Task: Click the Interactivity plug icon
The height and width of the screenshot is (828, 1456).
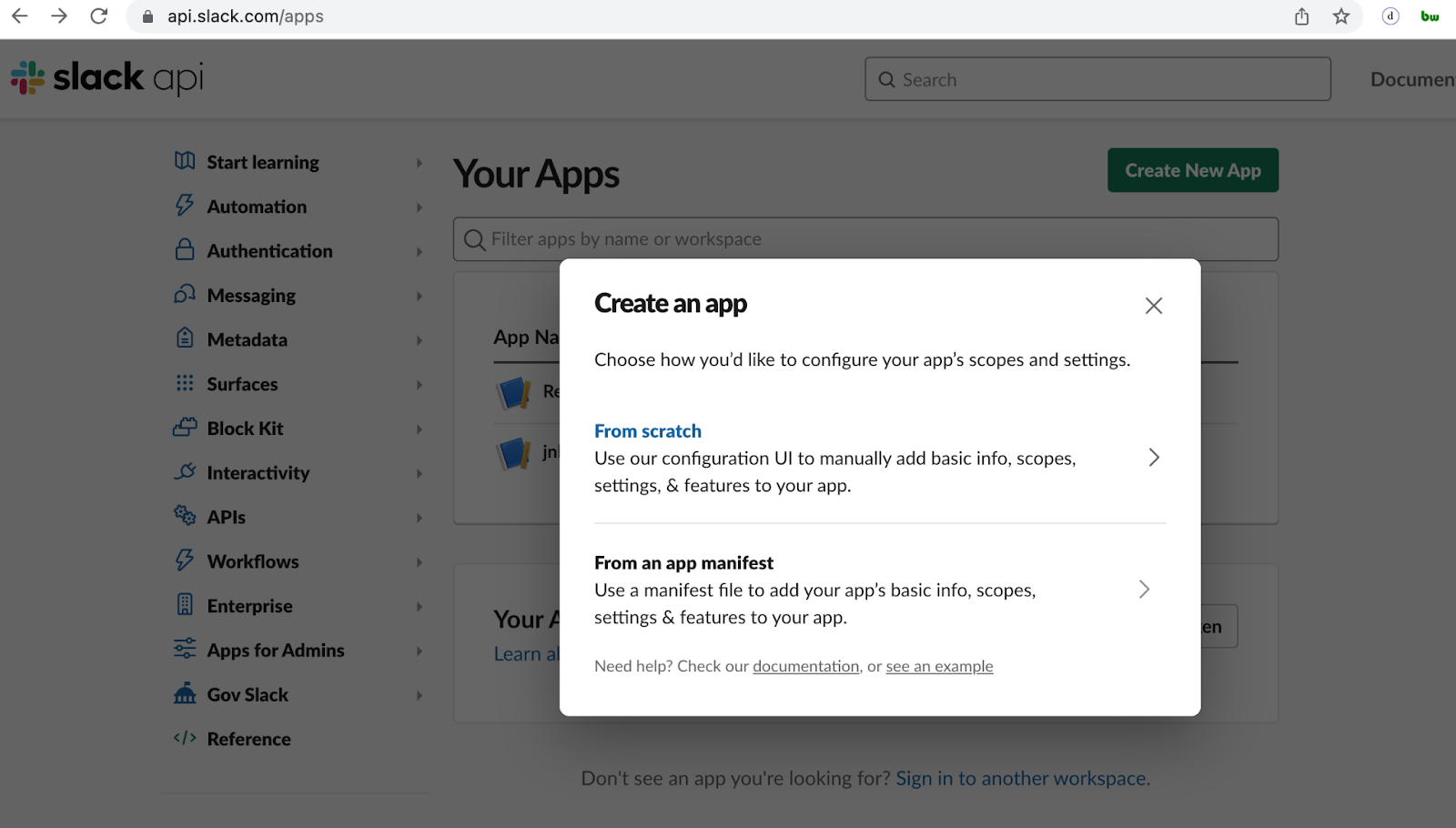Action: point(185,471)
